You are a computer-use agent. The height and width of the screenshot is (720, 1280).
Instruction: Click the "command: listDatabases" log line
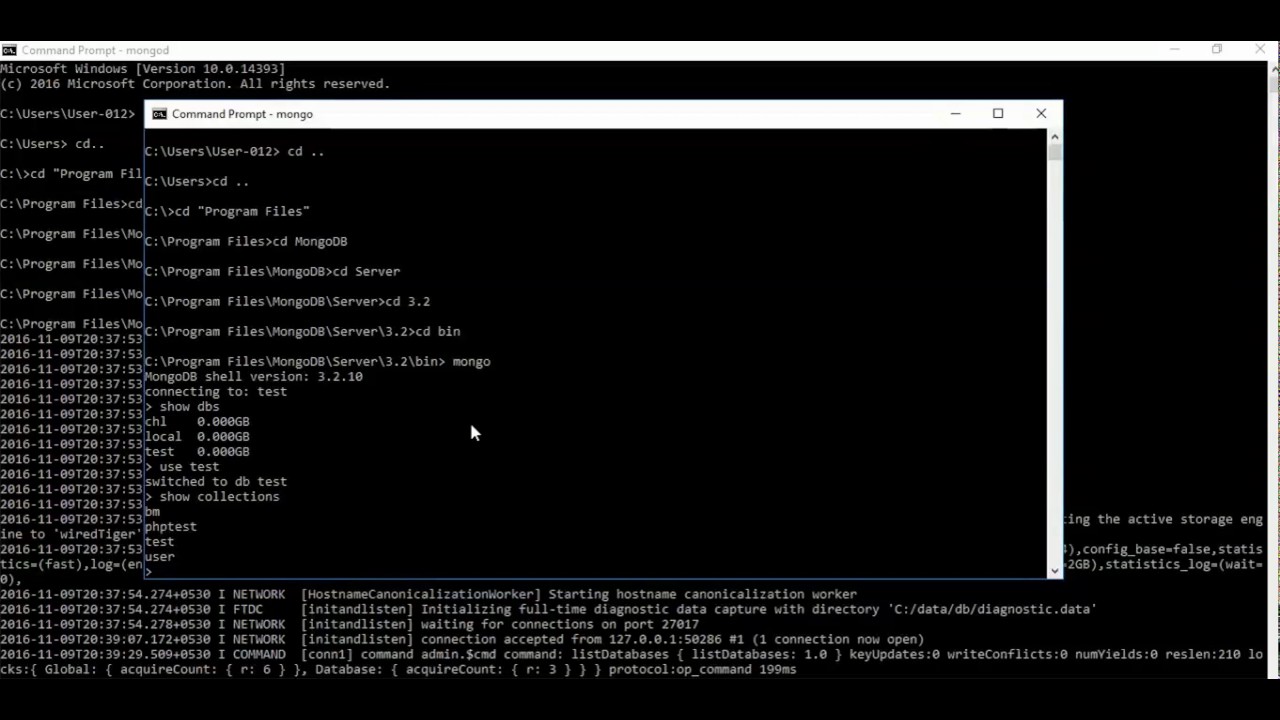(632, 662)
